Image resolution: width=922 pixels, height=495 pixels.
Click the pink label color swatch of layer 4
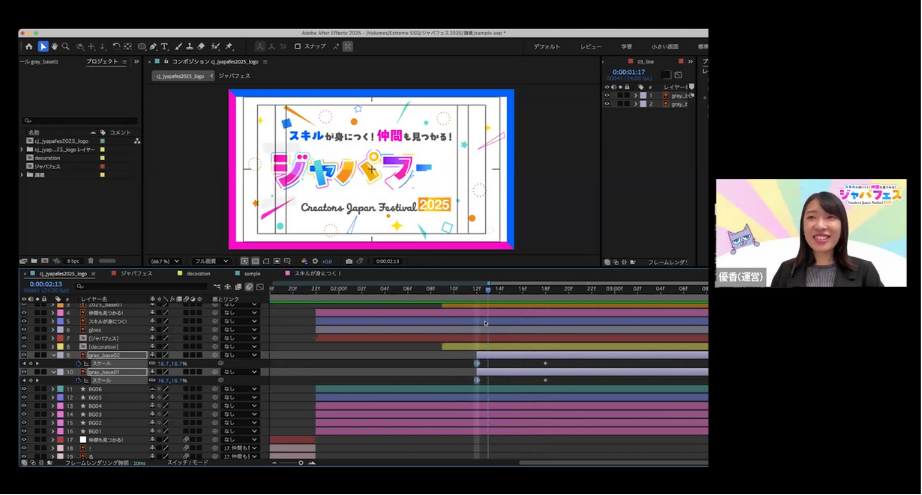click(x=60, y=313)
